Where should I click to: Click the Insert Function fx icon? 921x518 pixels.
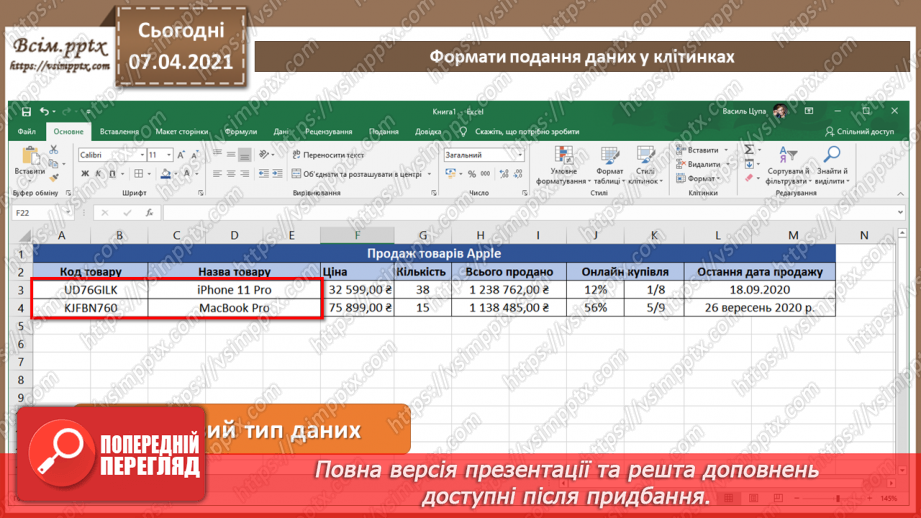coord(150,213)
